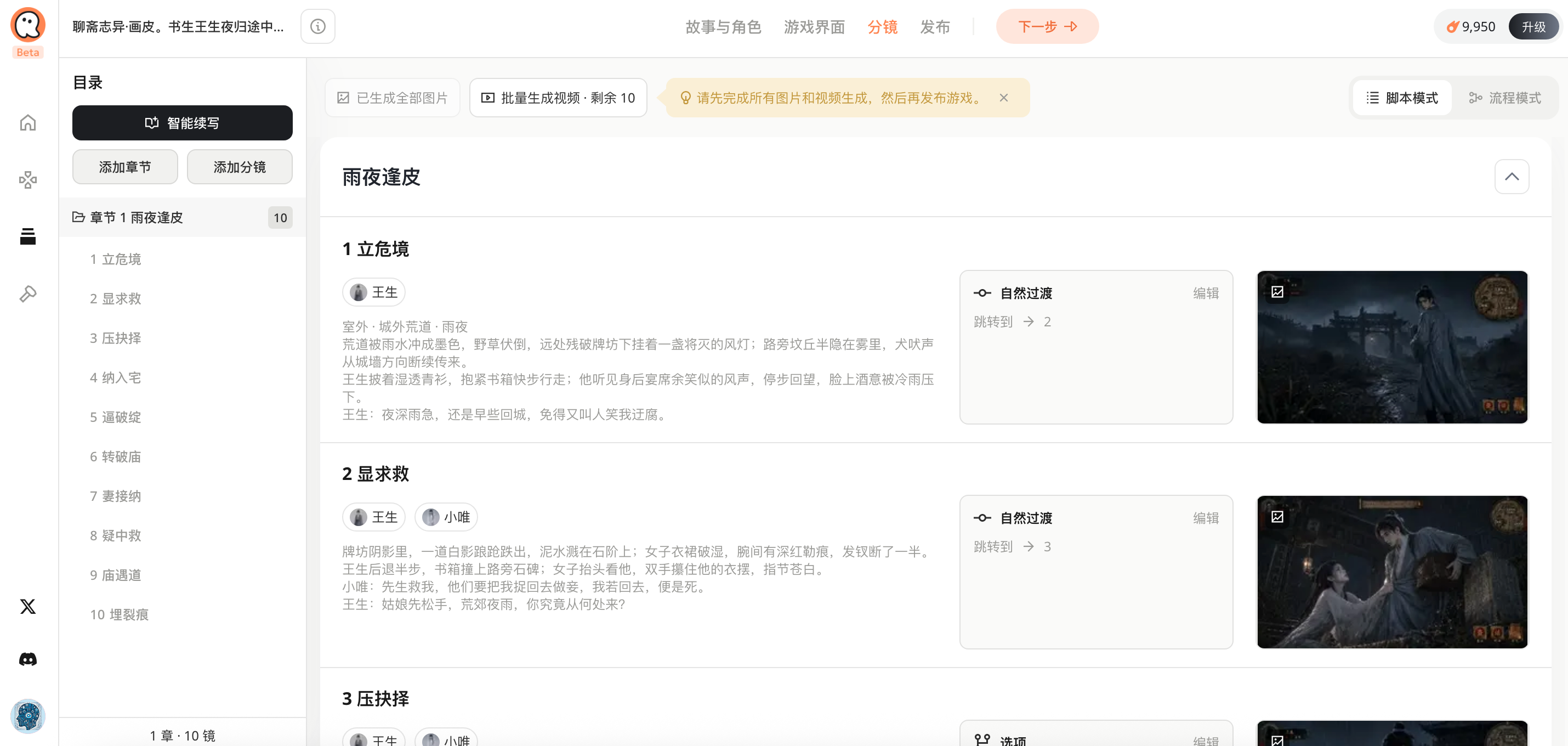Click the 已生成全部图片 button
Image resolution: width=1568 pixels, height=746 pixels.
tap(392, 98)
